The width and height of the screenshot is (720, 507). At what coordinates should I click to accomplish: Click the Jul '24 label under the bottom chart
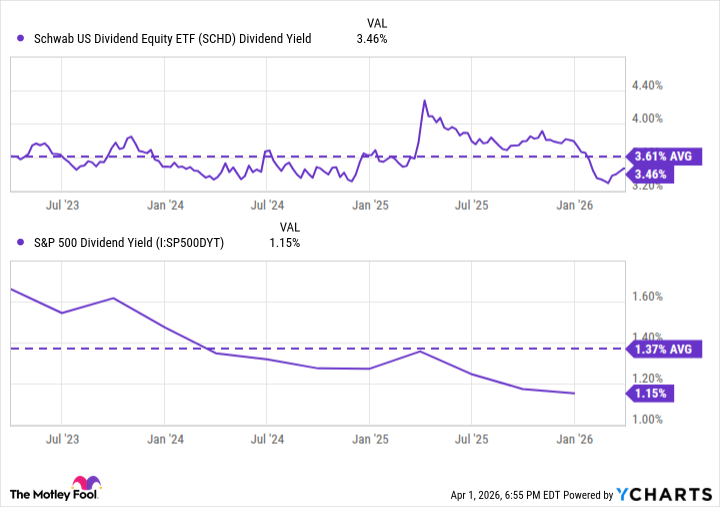[x=266, y=438]
